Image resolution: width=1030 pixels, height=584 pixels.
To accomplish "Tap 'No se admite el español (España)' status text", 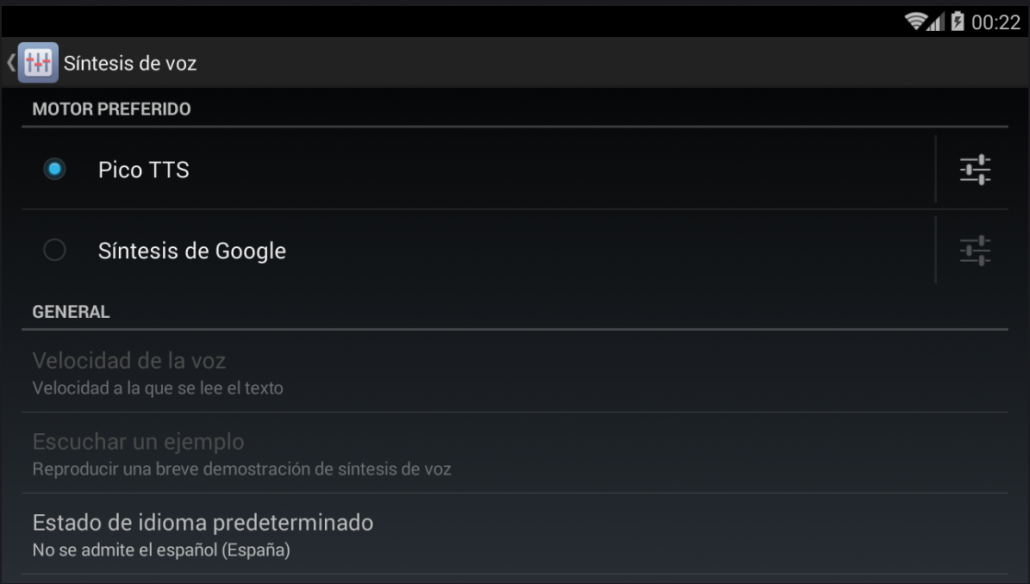I will [x=162, y=550].
